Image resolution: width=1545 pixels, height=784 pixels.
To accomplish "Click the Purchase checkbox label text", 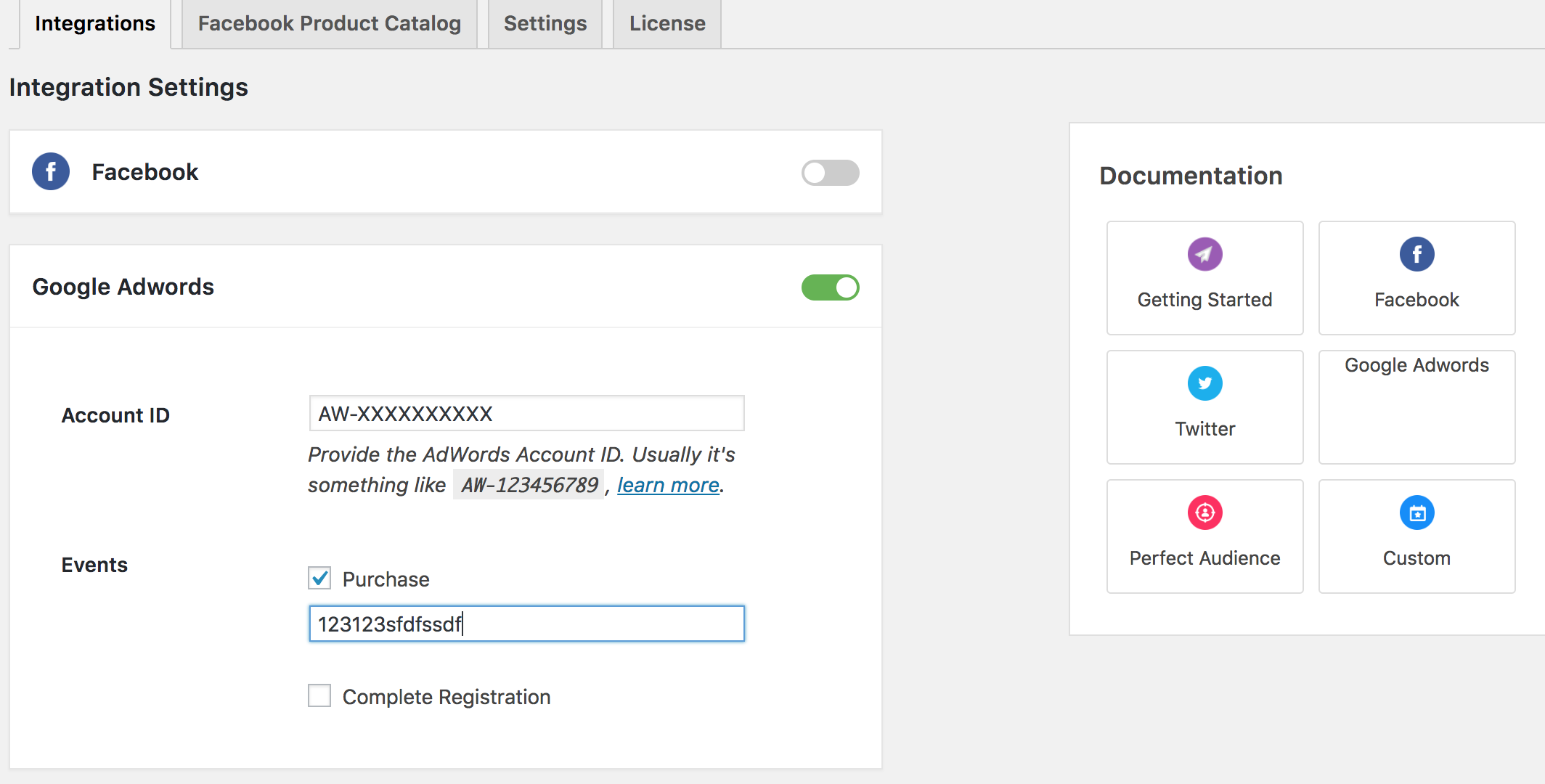I will pos(386,579).
